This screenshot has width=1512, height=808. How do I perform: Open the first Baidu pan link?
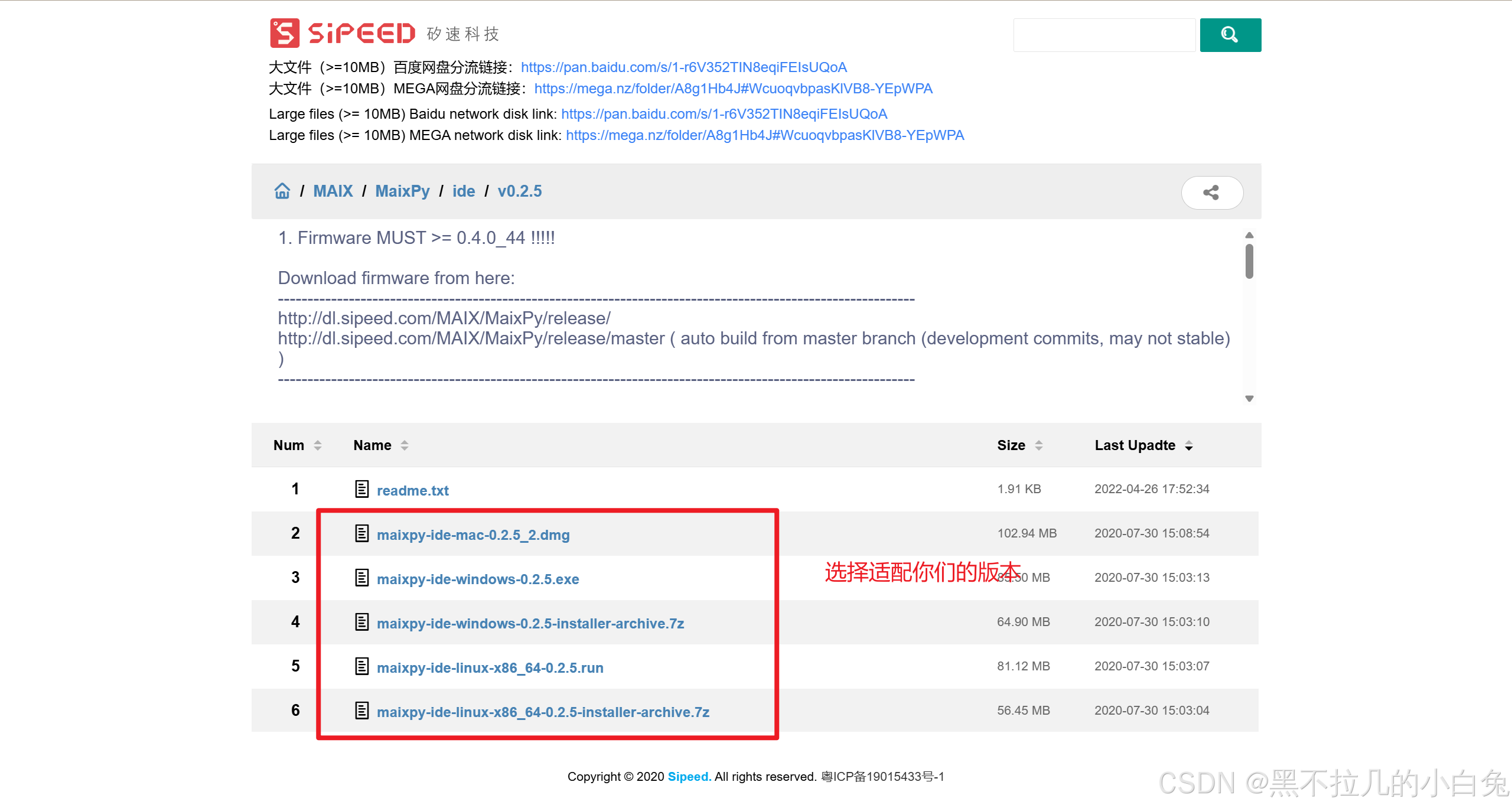(x=683, y=67)
